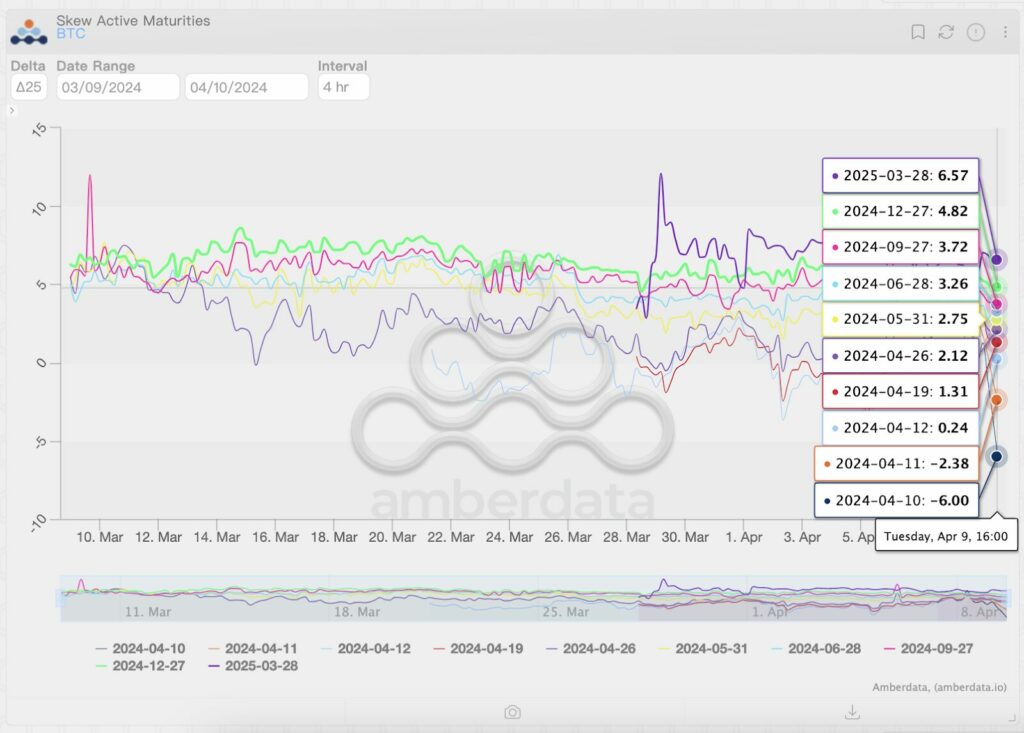1024x733 pixels.
Task: Click the download icon at bottom right
Action: coord(852,712)
